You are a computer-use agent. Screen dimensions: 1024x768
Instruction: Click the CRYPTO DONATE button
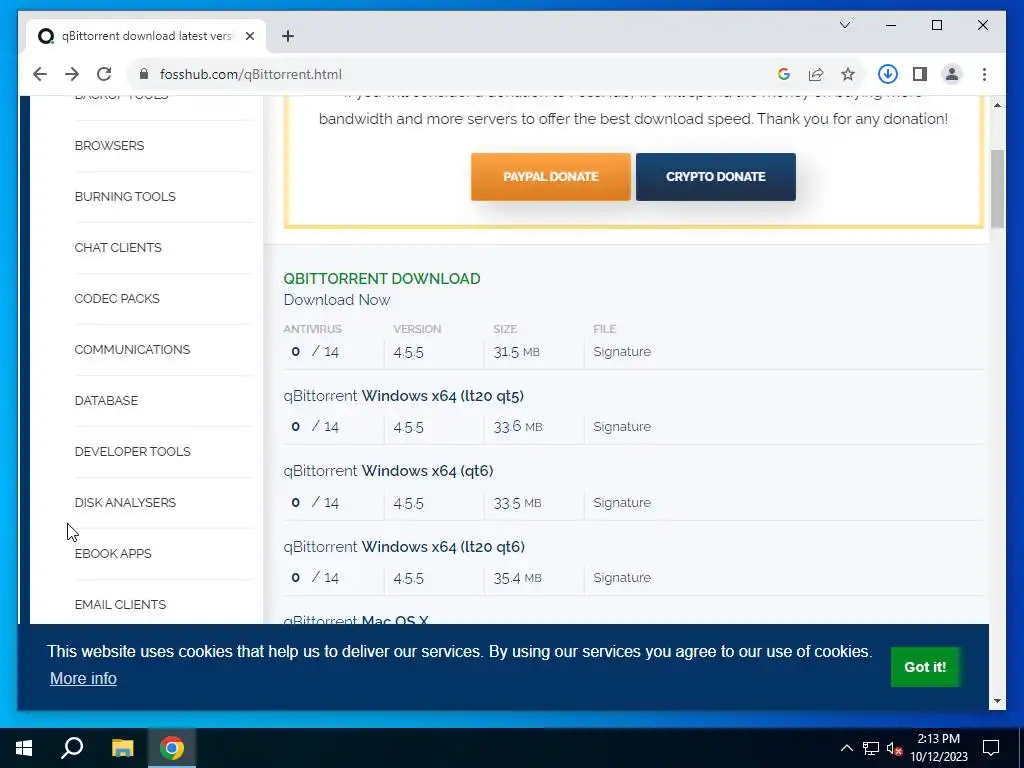716,177
